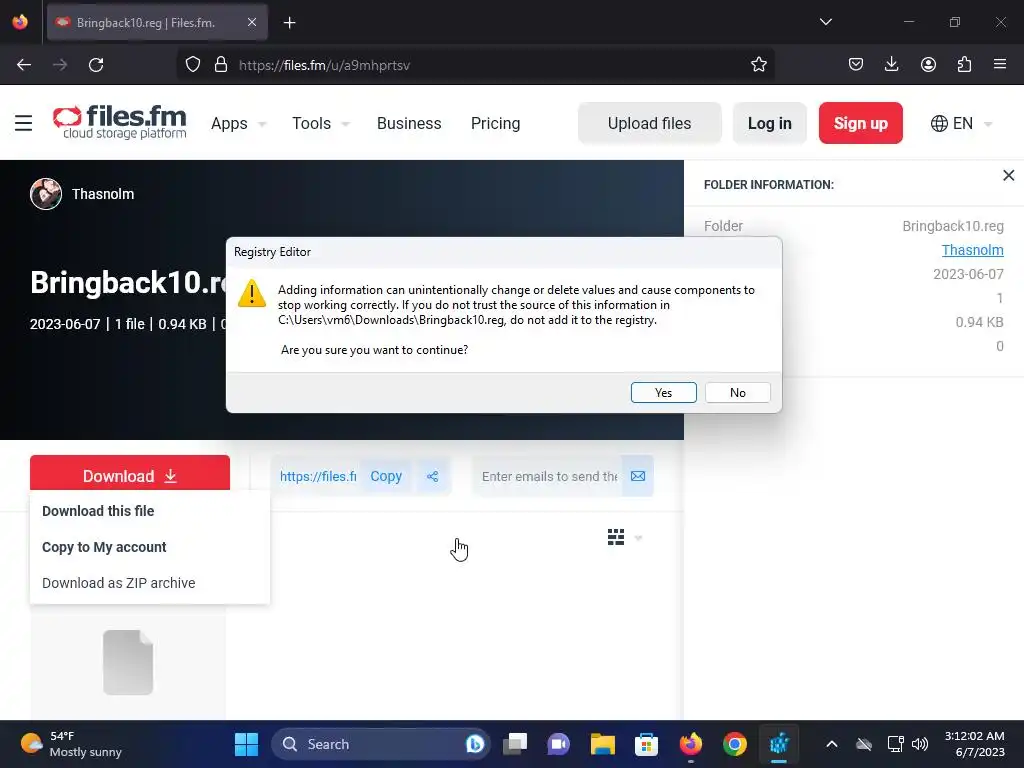Open the volume speaker tray icon

point(920,744)
